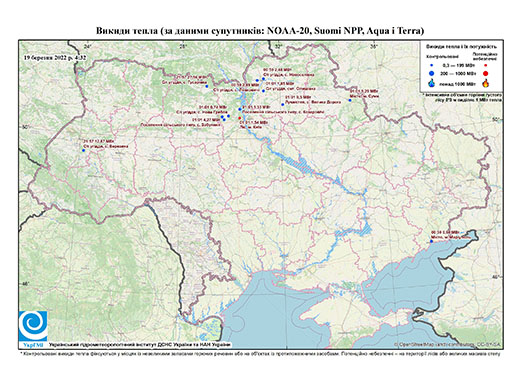Click the '24°' longitude label at the map top
The image size is (520, 368).
(88, 47)
